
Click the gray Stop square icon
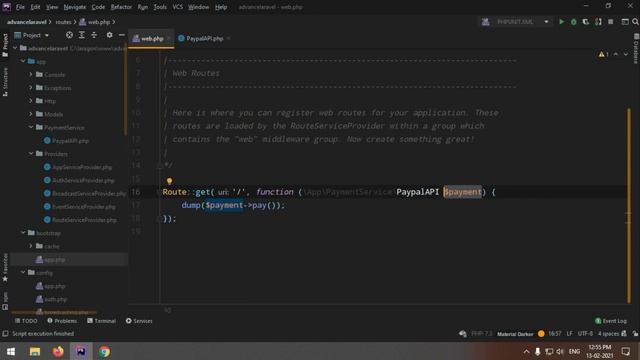click(611, 22)
